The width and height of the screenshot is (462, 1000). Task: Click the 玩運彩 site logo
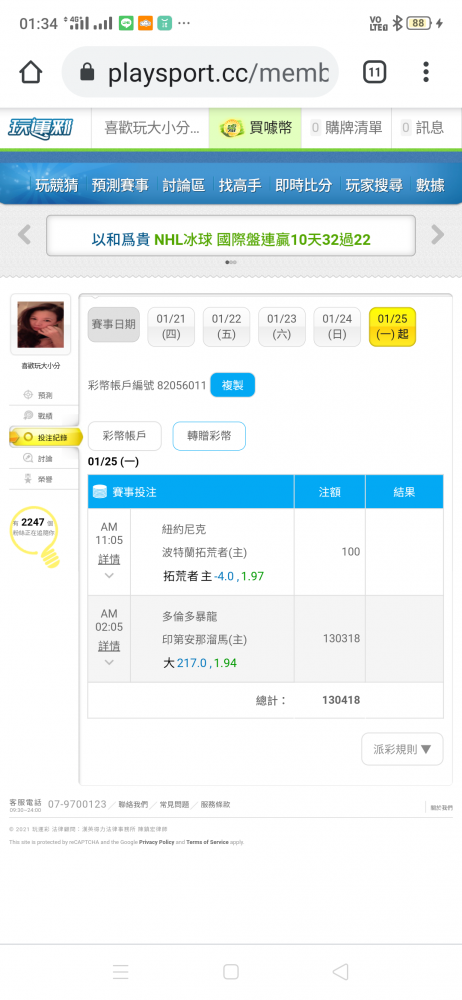coord(40,128)
